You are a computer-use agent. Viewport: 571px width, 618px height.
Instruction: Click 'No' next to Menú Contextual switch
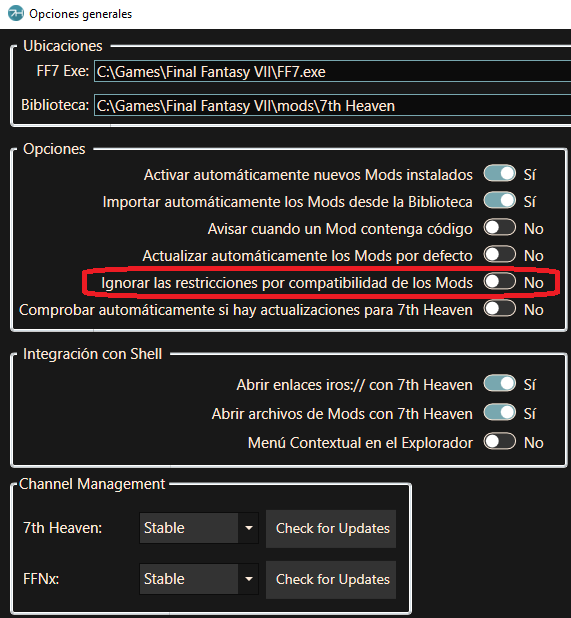534,443
